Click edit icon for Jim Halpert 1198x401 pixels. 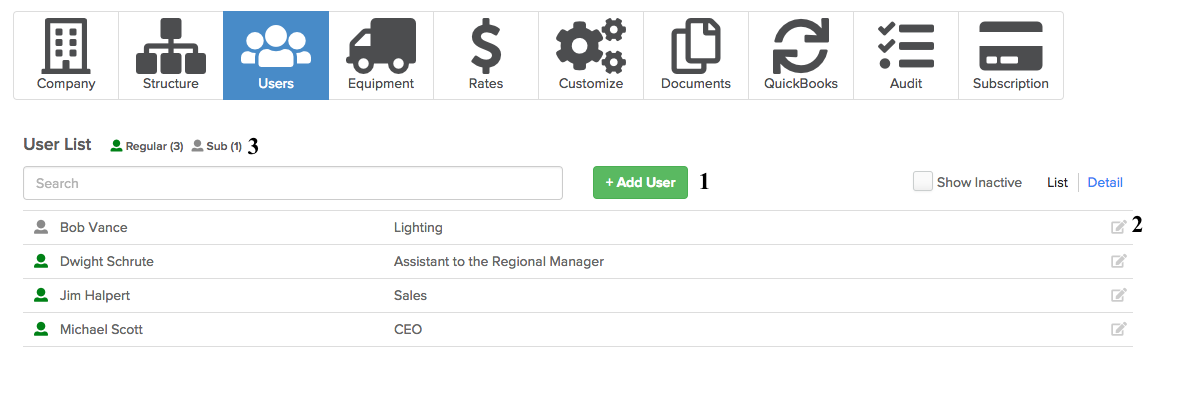coord(1119,295)
